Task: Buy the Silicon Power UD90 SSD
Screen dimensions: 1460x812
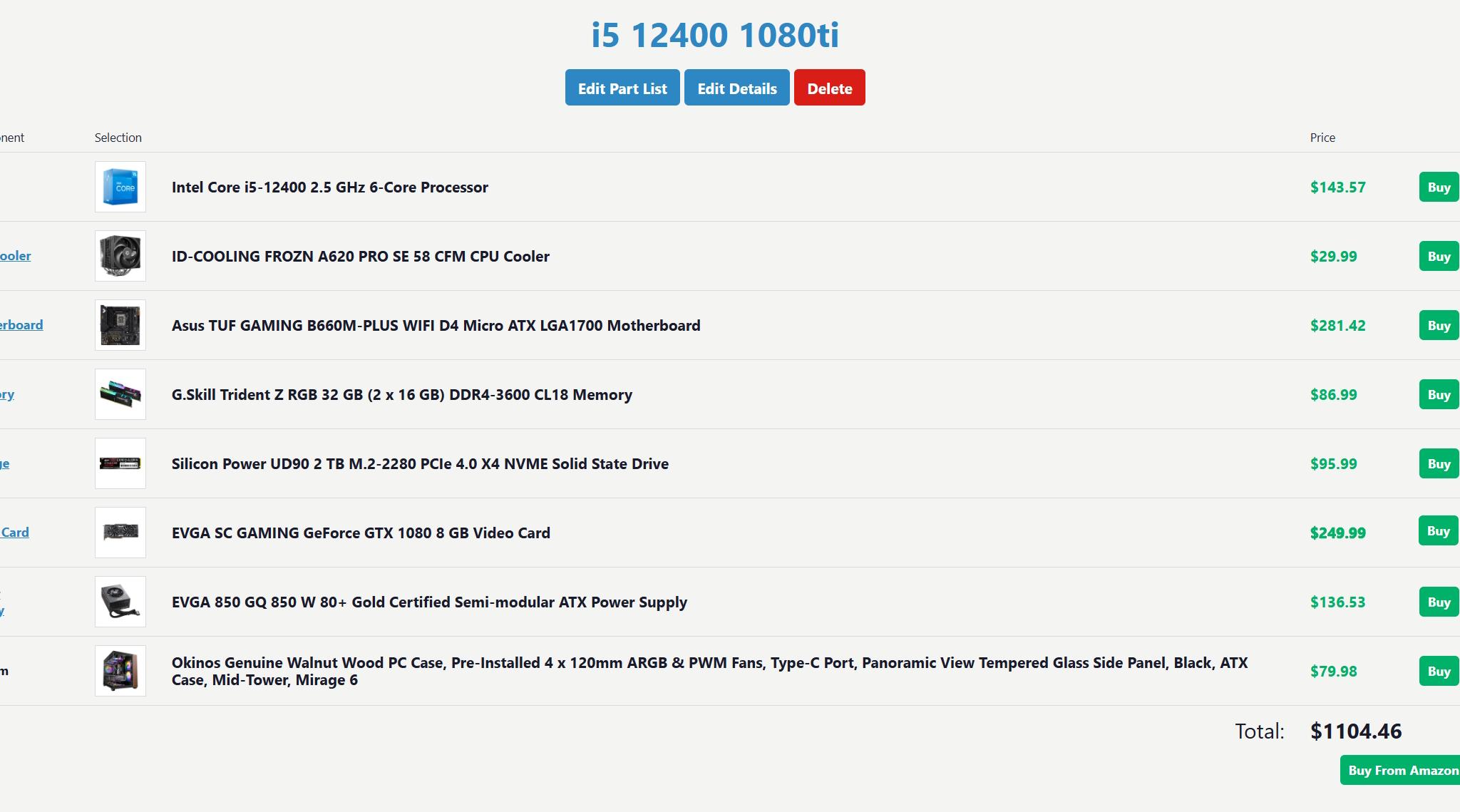Action: 1439,463
